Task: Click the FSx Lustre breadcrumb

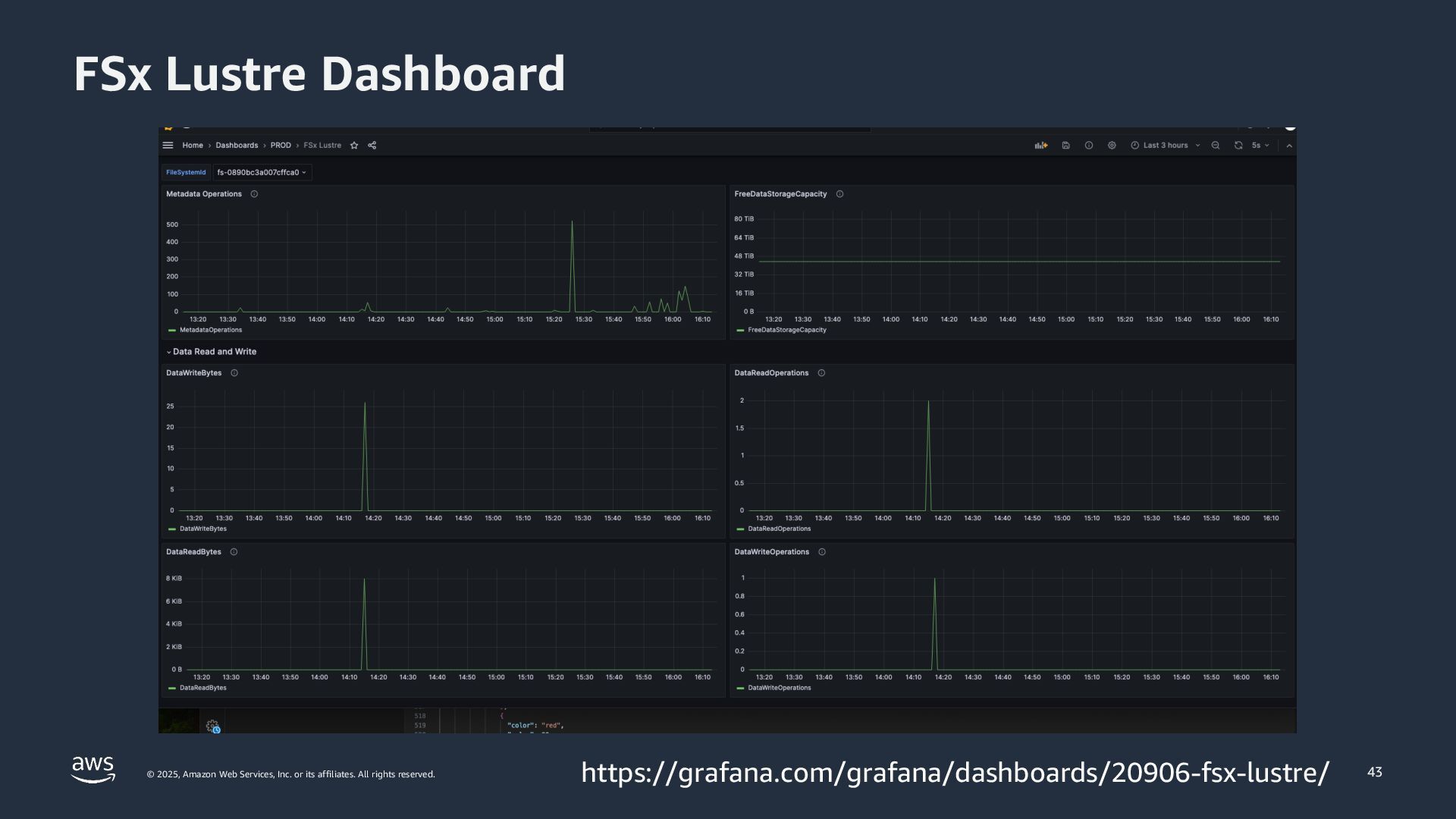Action: point(322,146)
